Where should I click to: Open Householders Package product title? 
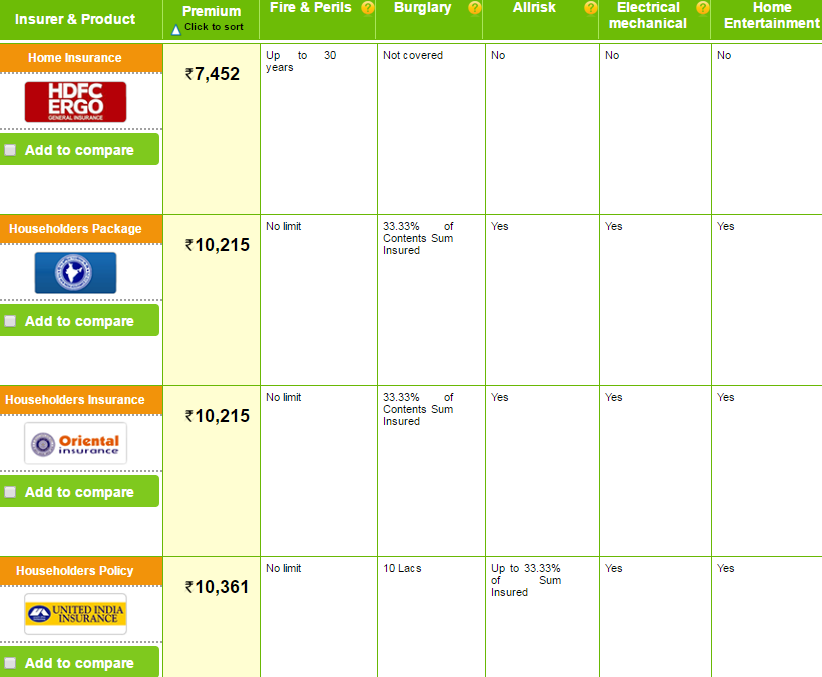tap(75, 229)
